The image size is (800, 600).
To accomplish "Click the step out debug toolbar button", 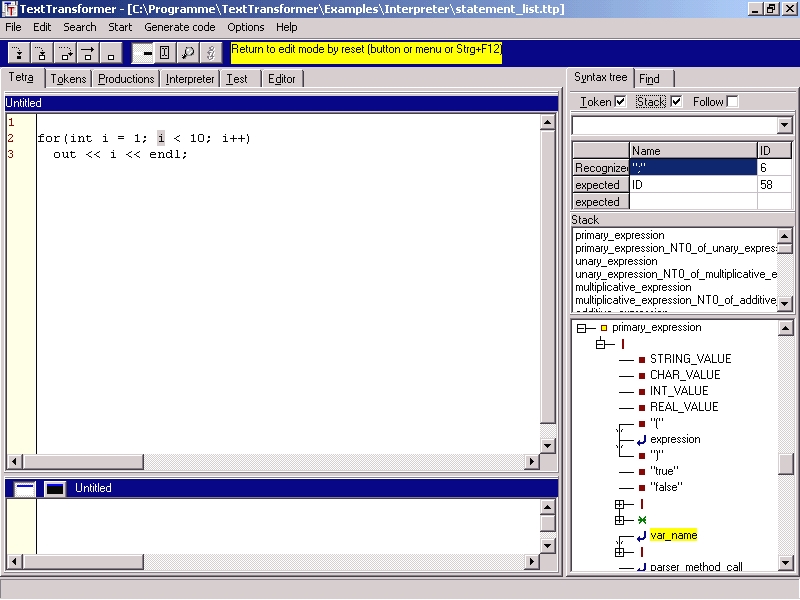I will (x=65, y=53).
